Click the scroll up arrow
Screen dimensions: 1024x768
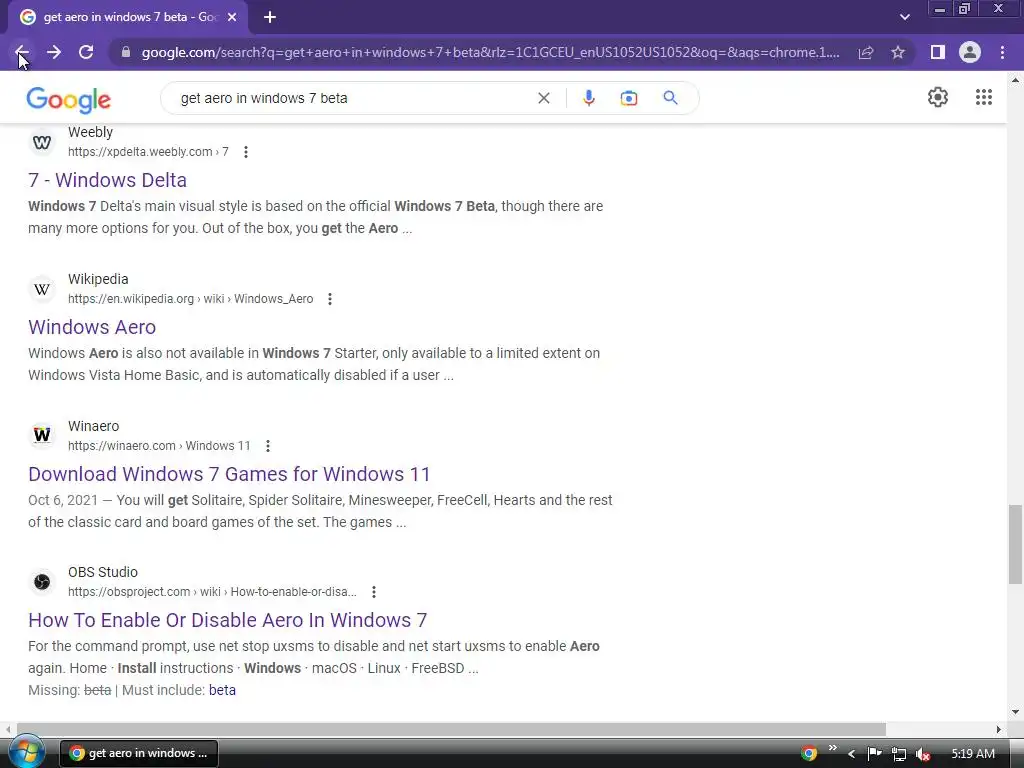pos(1015,80)
